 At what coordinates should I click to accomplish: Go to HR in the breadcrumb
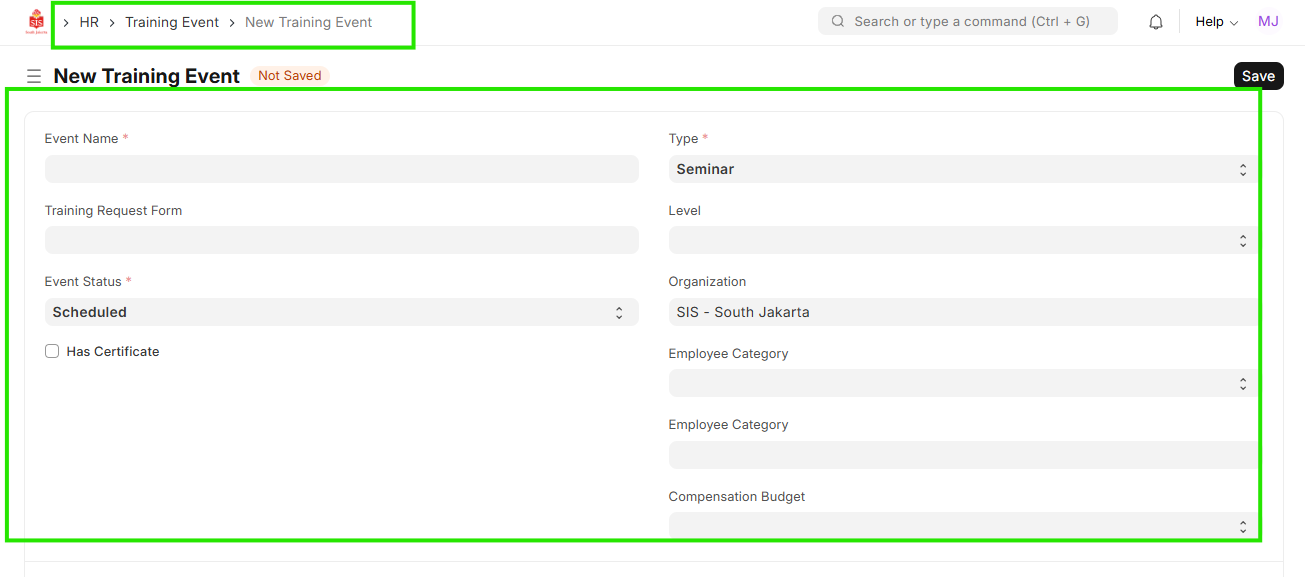coord(89,22)
